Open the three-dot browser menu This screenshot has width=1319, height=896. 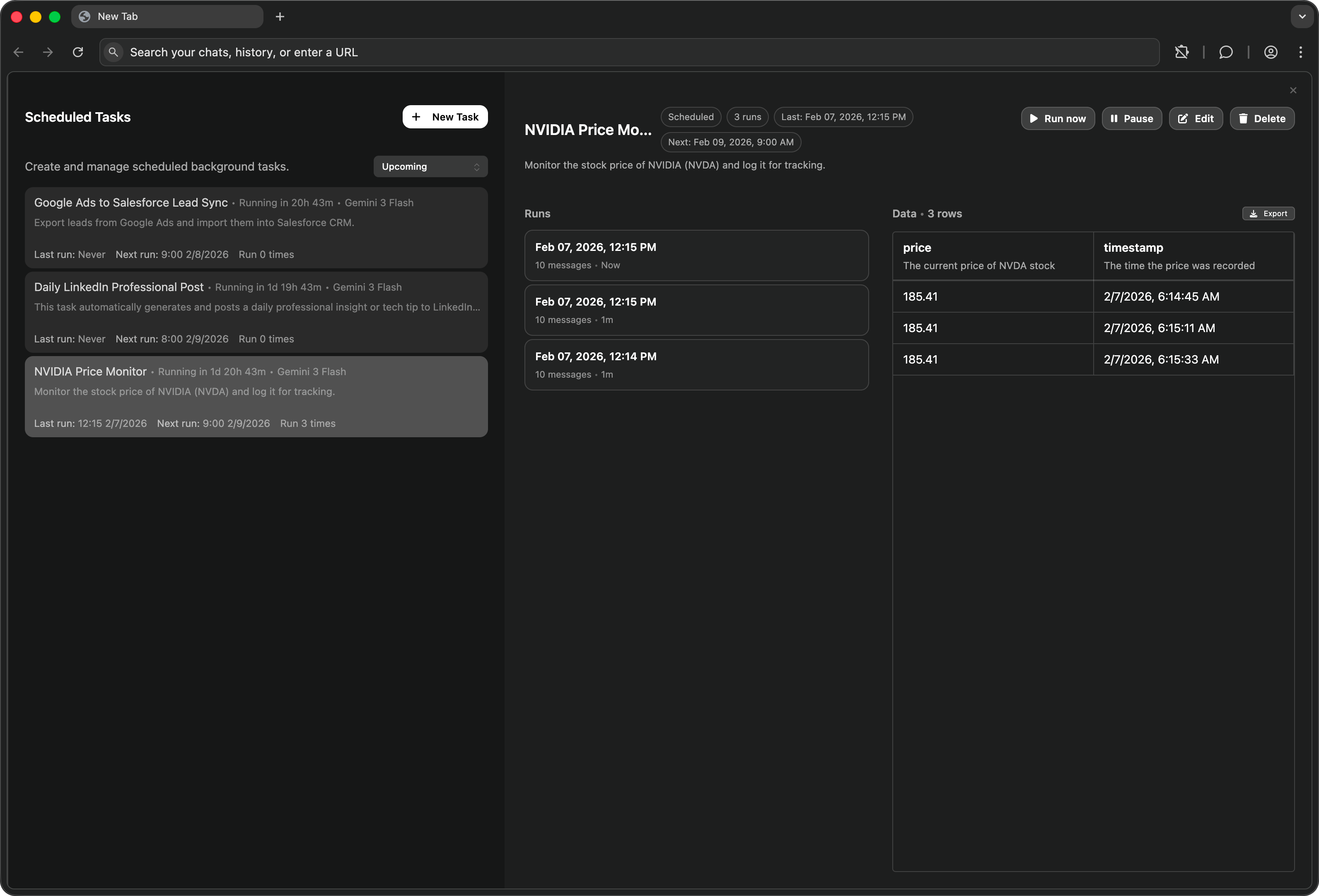tap(1300, 52)
